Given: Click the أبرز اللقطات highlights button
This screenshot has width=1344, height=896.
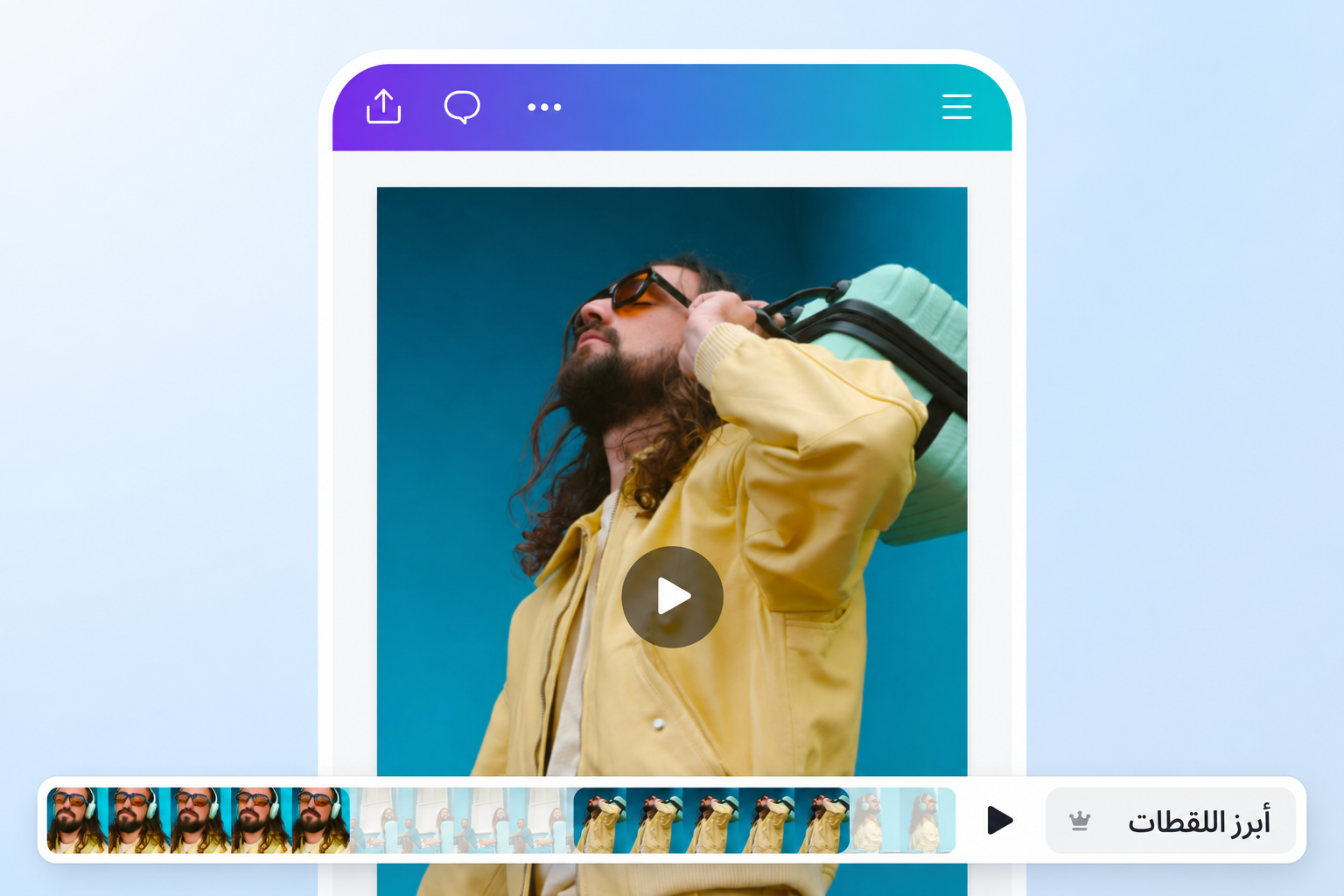Looking at the screenshot, I should [1171, 821].
